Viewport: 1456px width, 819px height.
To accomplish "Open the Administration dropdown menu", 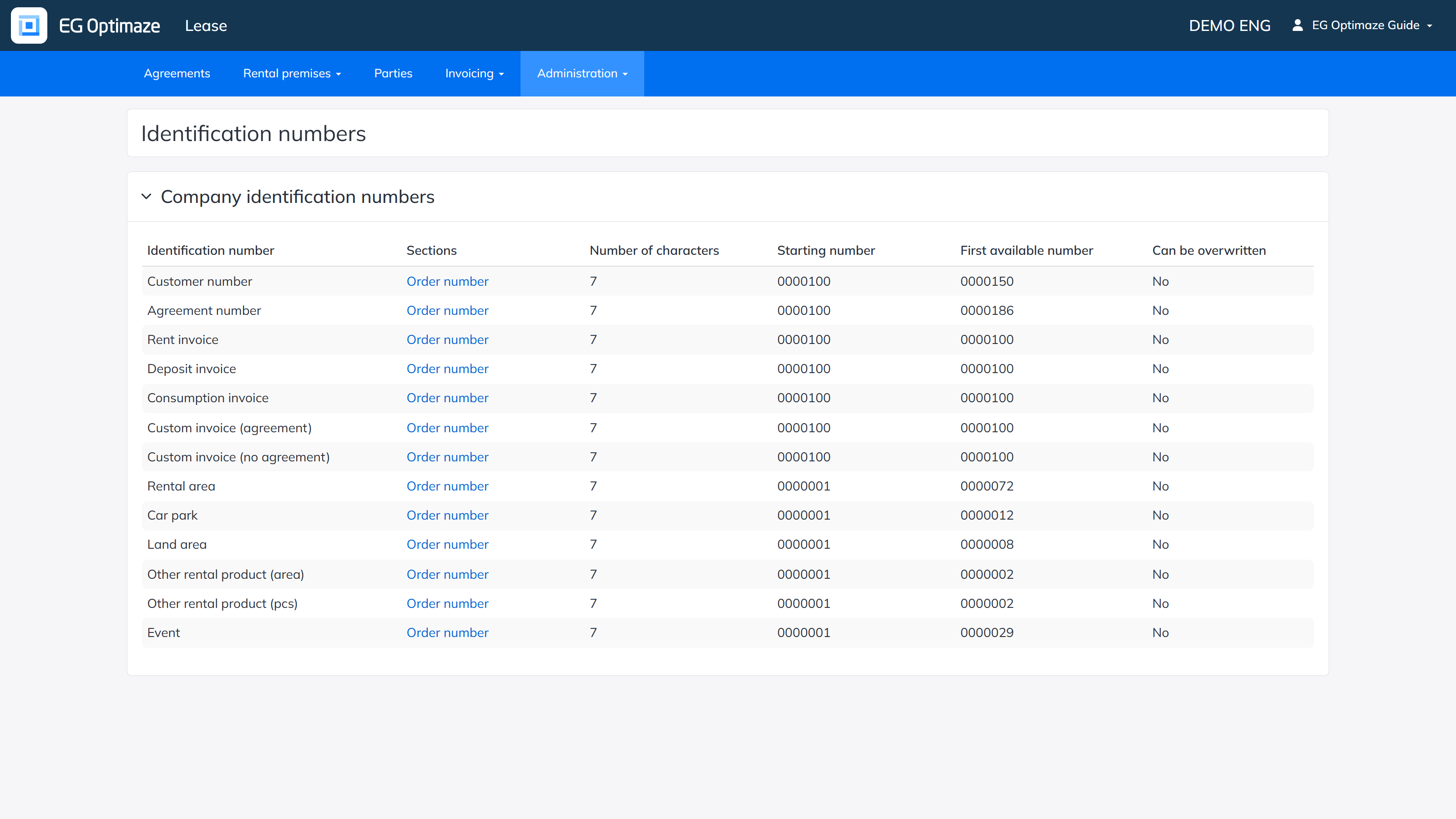I will [x=582, y=73].
